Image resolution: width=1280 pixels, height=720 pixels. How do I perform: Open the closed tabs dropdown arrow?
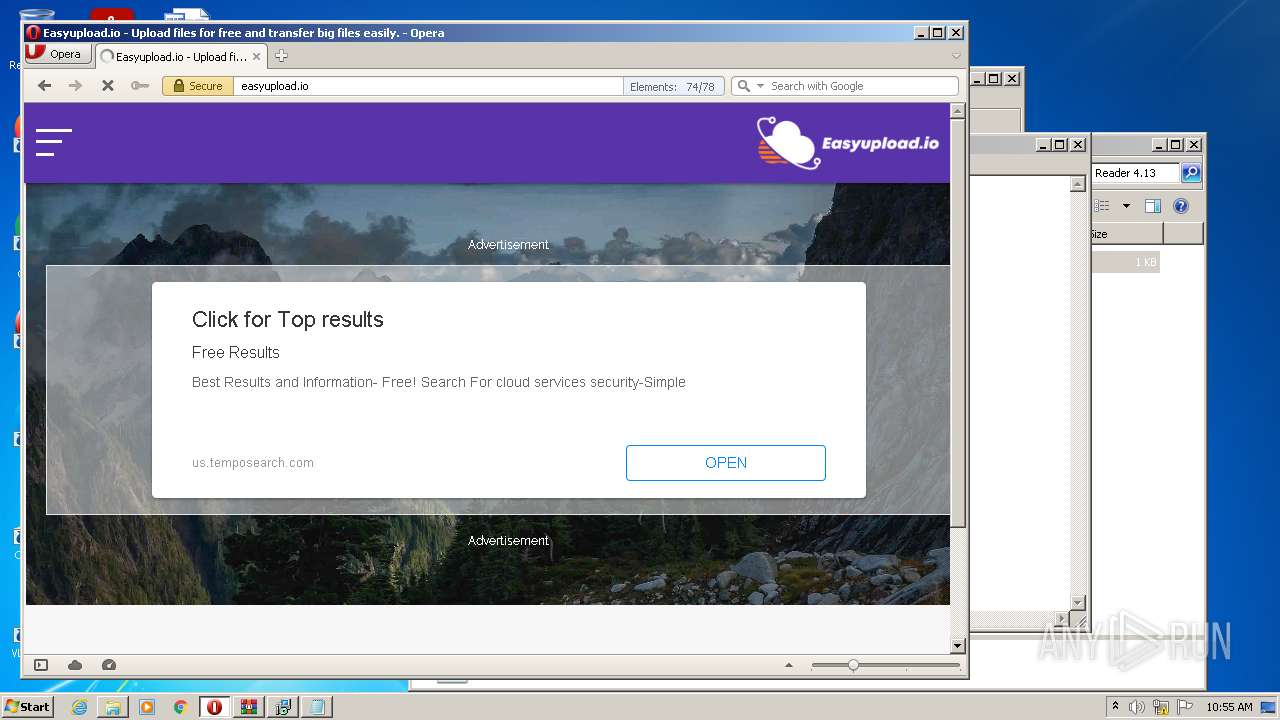point(956,56)
